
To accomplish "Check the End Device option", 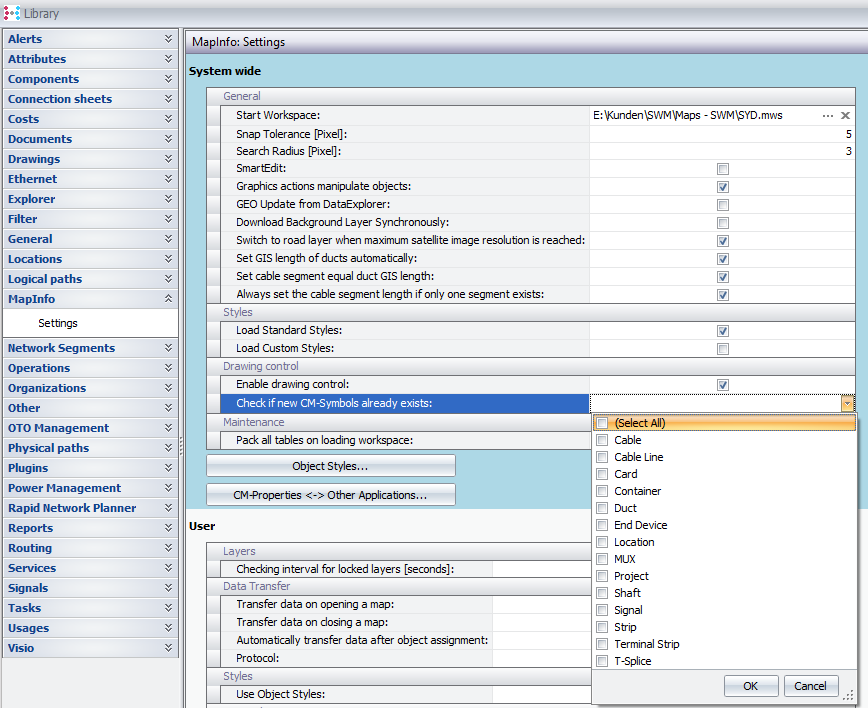I will [x=602, y=525].
